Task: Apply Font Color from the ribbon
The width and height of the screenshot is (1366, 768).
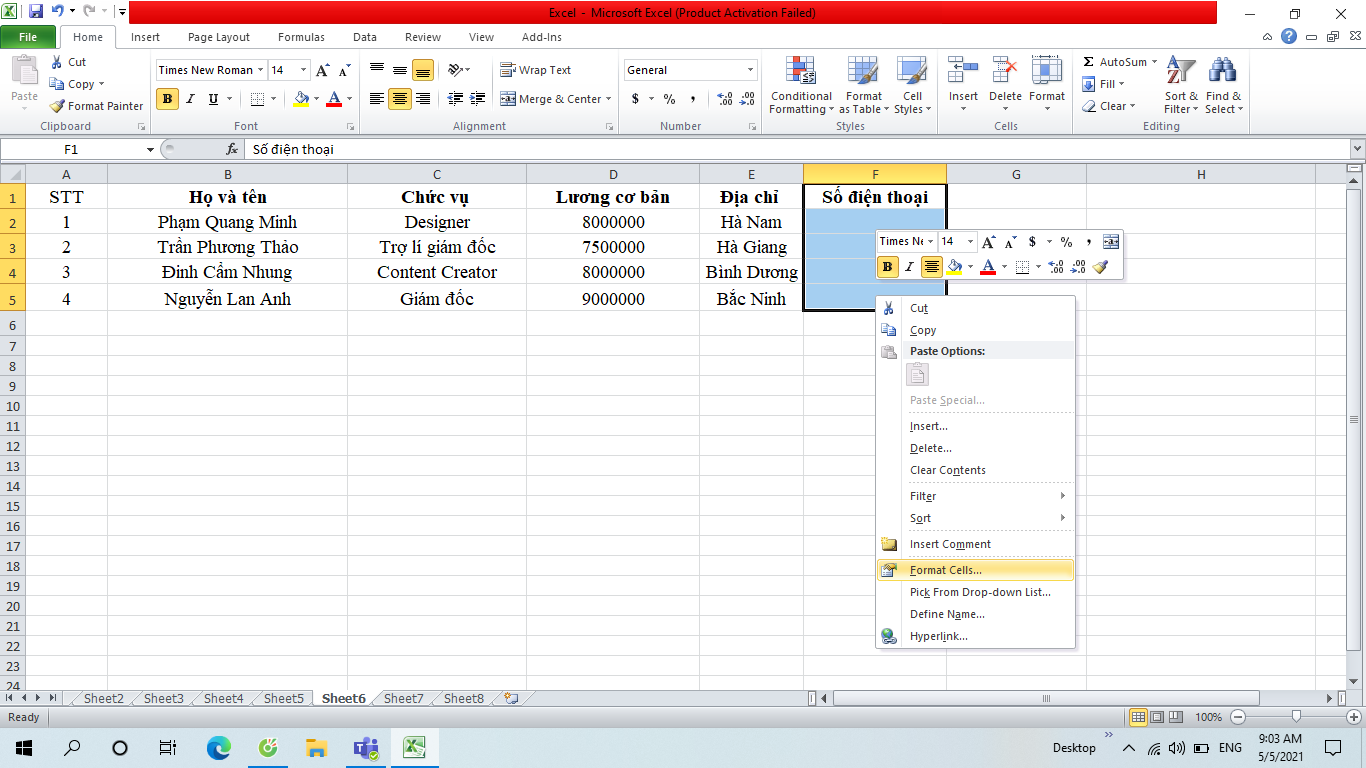Action: pos(334,99)
